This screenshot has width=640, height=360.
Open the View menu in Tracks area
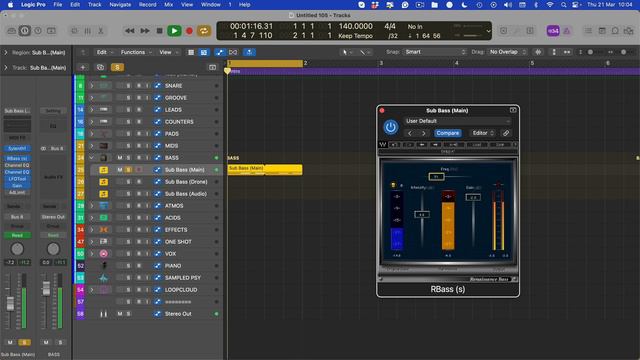click(168, 52)
